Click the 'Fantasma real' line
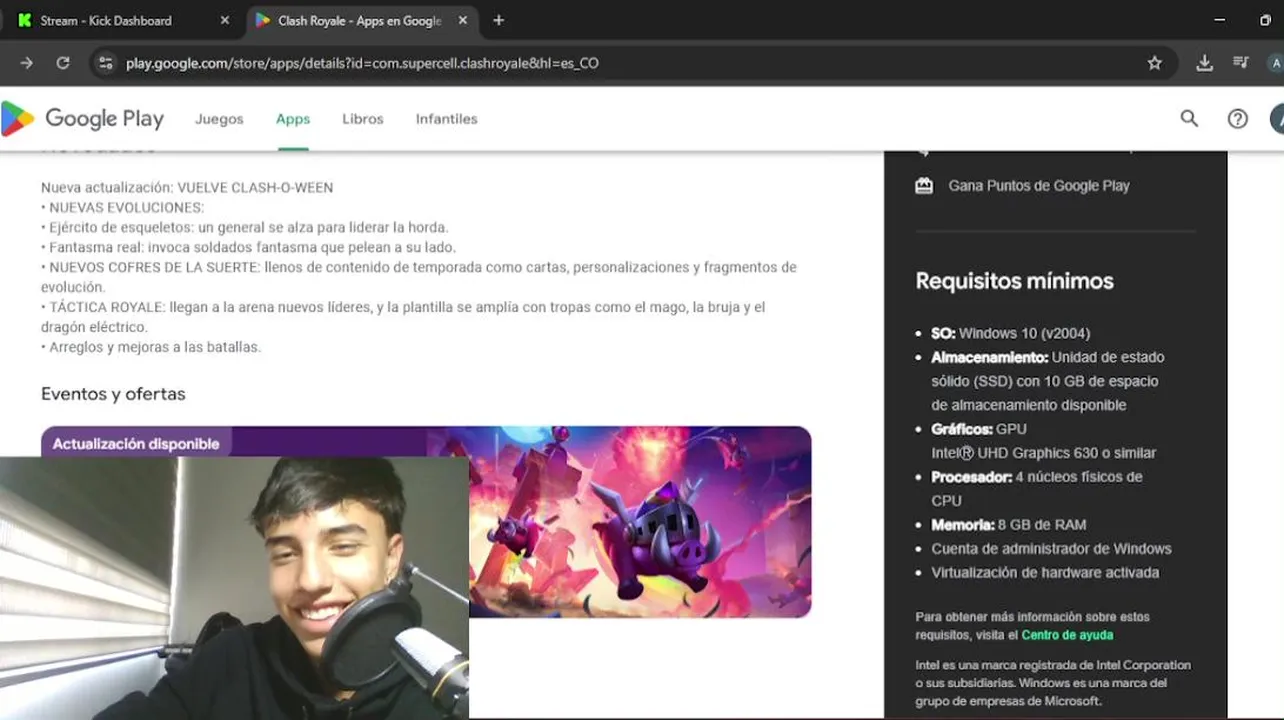This screenshot has width=1284, height=720. (248, 247)
